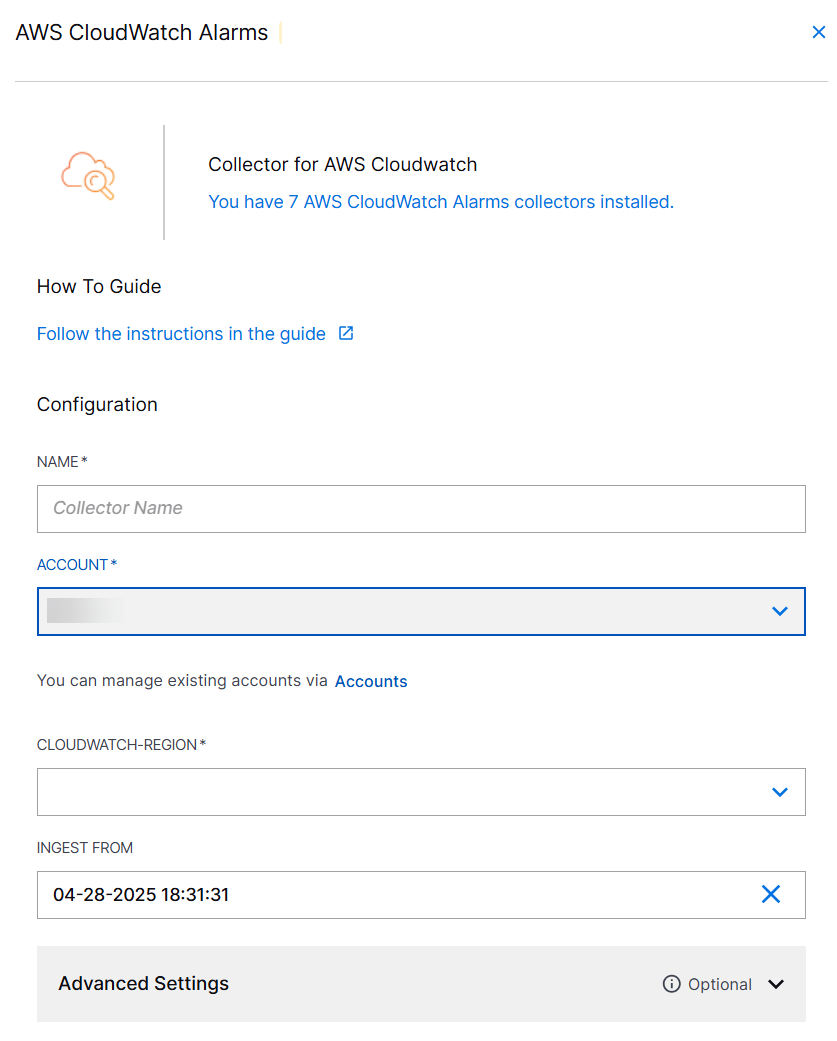
Task: Focus the Collector Name input field
Action: point(421,509)
